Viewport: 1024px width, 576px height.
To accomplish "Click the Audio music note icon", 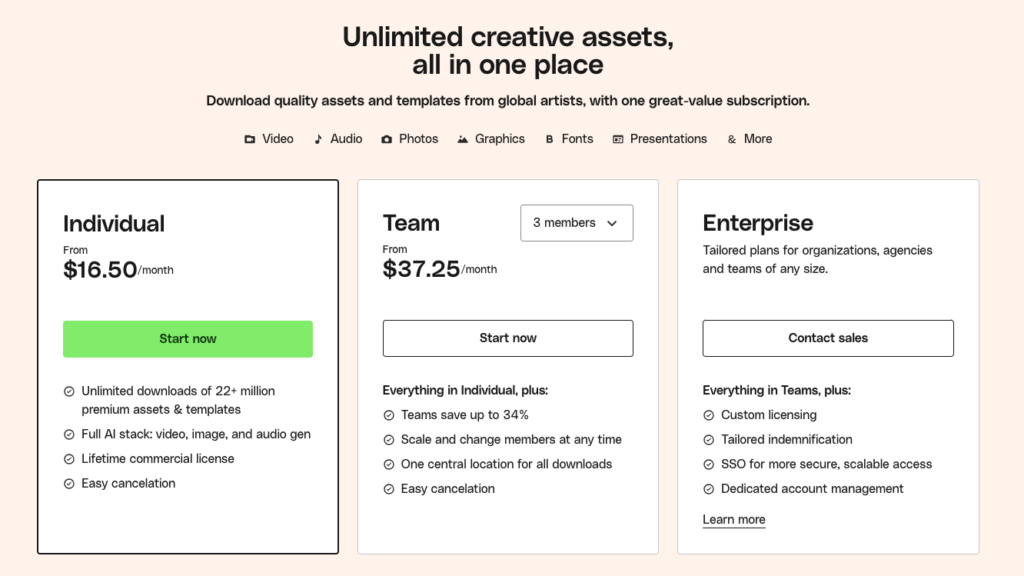I will (318, 139).
